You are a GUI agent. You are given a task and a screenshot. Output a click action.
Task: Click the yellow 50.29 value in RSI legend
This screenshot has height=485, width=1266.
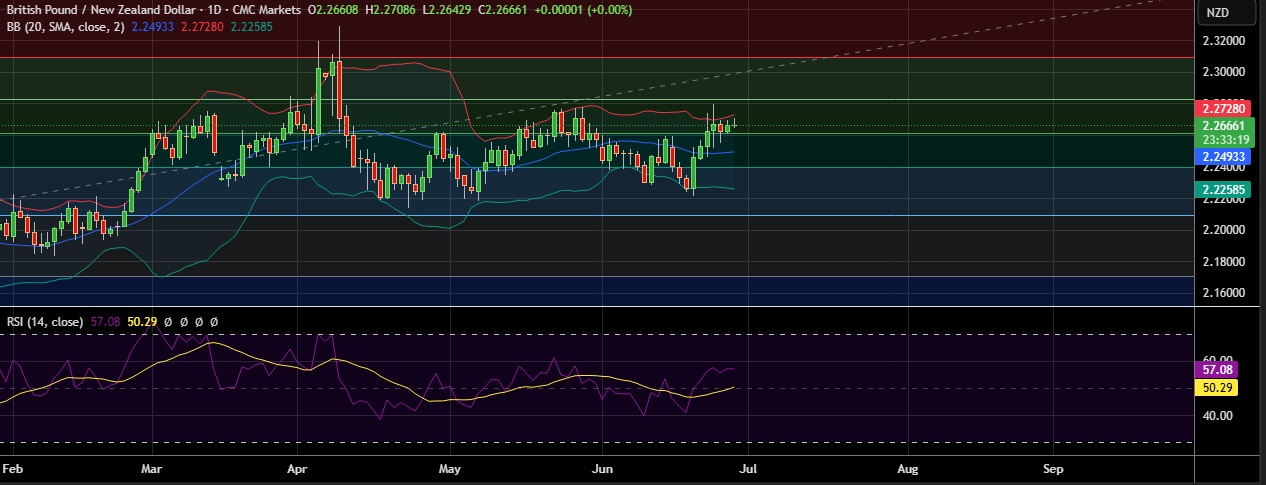141,322
